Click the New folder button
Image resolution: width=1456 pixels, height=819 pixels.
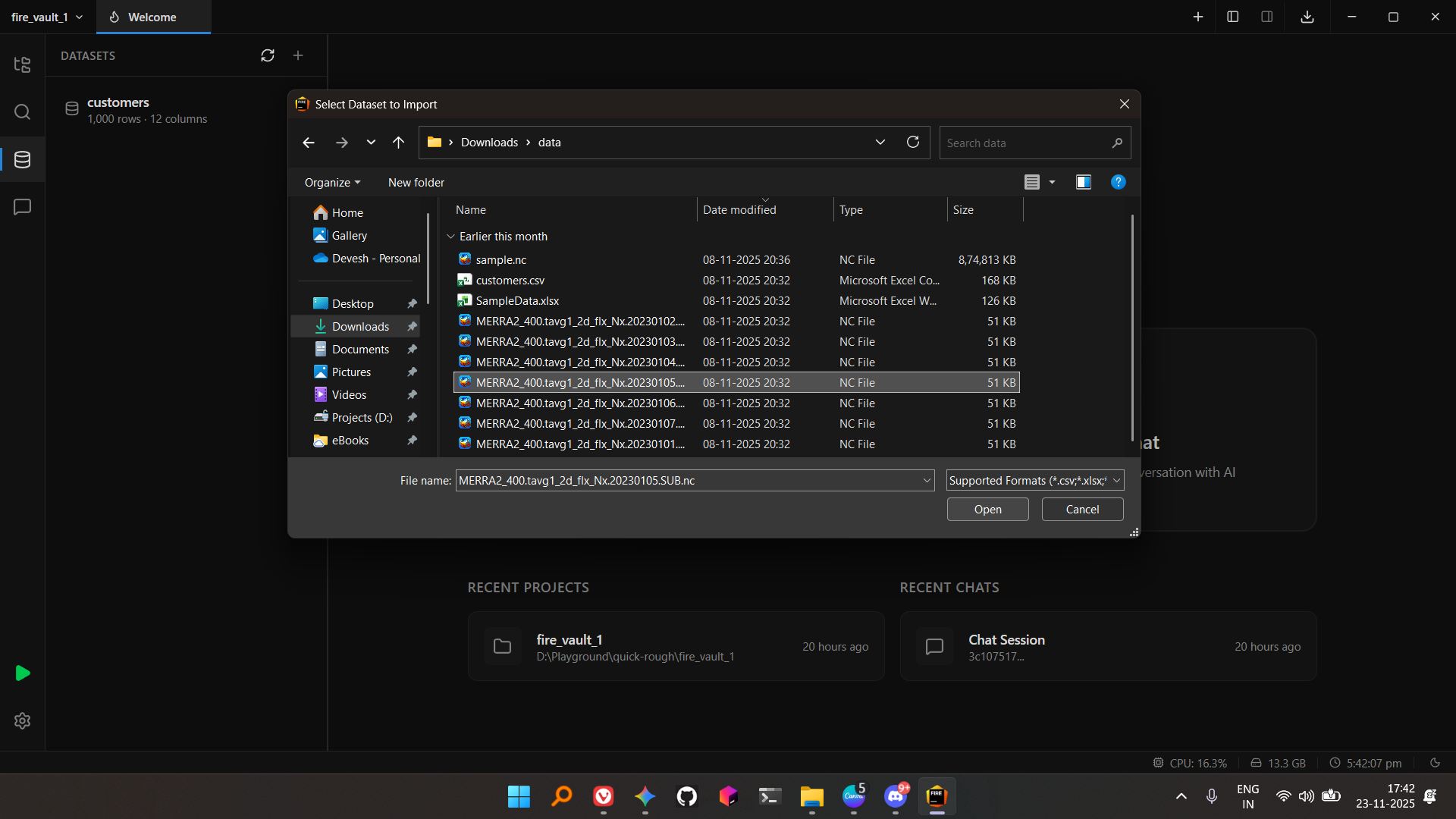(416, 183)
